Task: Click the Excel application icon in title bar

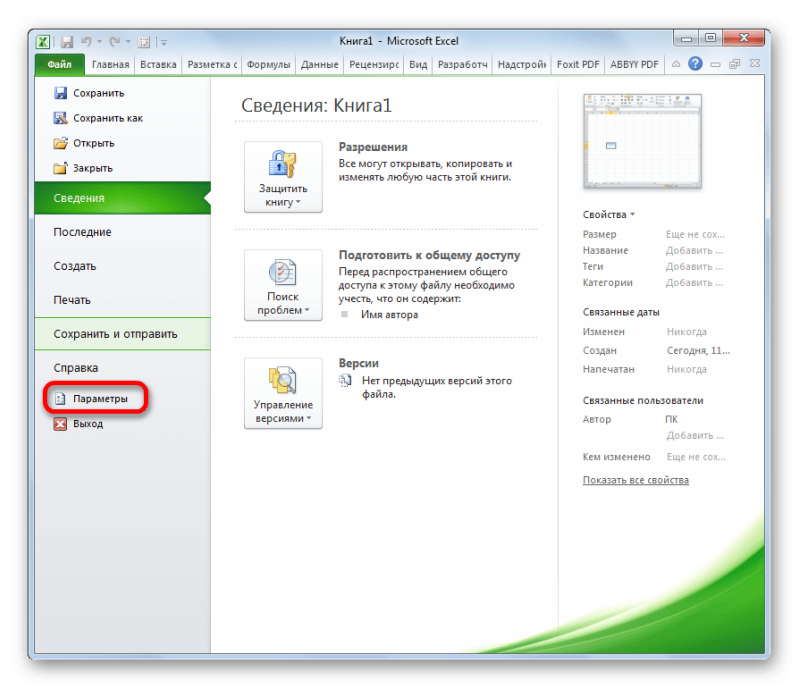Action: tap(43, 41)
